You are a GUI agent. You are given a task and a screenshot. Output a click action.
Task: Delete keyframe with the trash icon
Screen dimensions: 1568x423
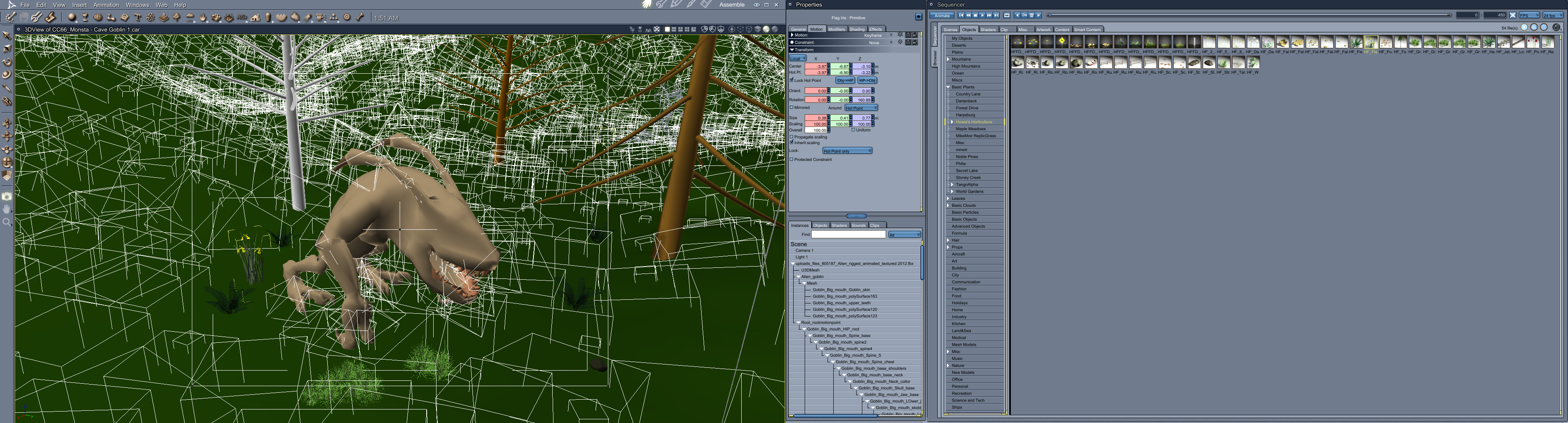pos(1031,15)
